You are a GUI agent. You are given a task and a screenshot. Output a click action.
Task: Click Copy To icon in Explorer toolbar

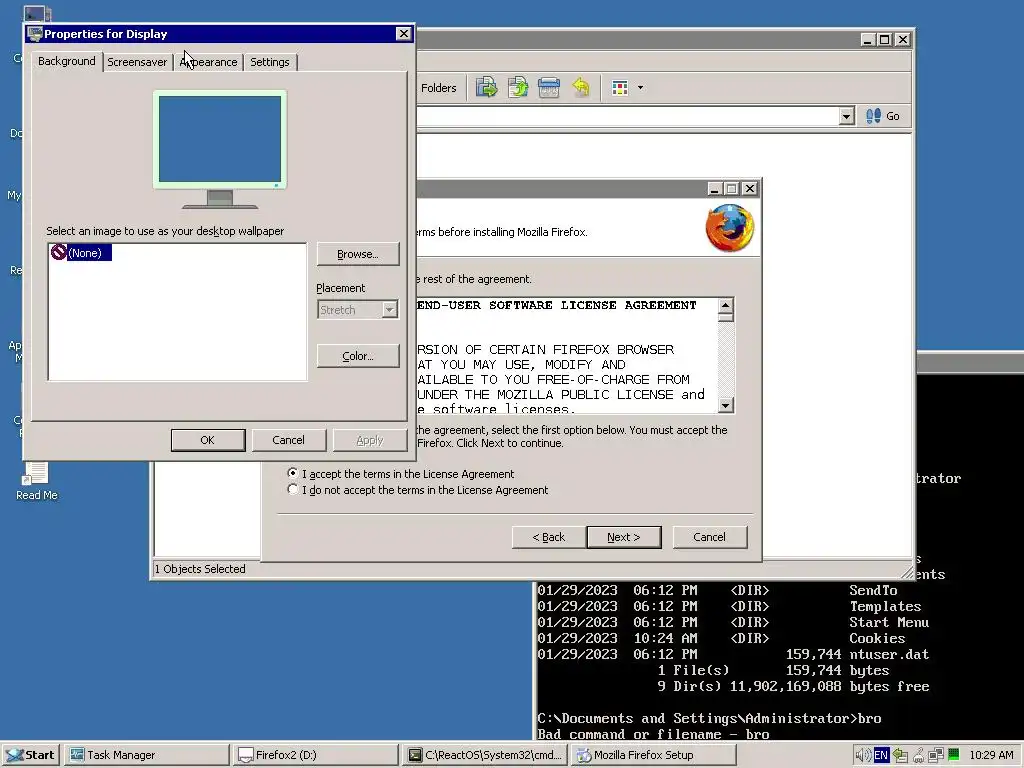pyautogui.click(x=518, y=87)
